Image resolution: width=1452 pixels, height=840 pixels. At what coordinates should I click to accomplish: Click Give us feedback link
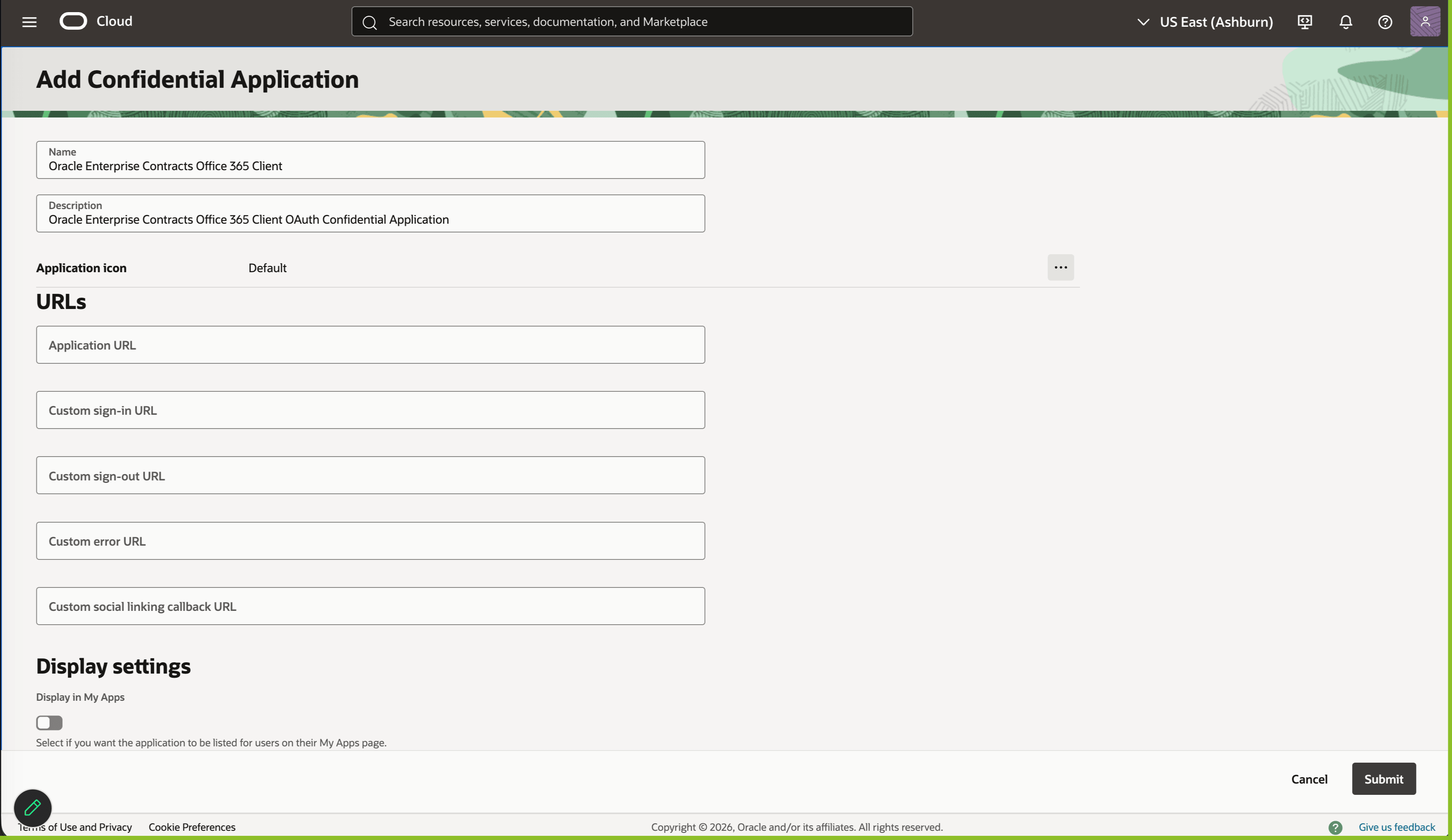coord(1397,827)
